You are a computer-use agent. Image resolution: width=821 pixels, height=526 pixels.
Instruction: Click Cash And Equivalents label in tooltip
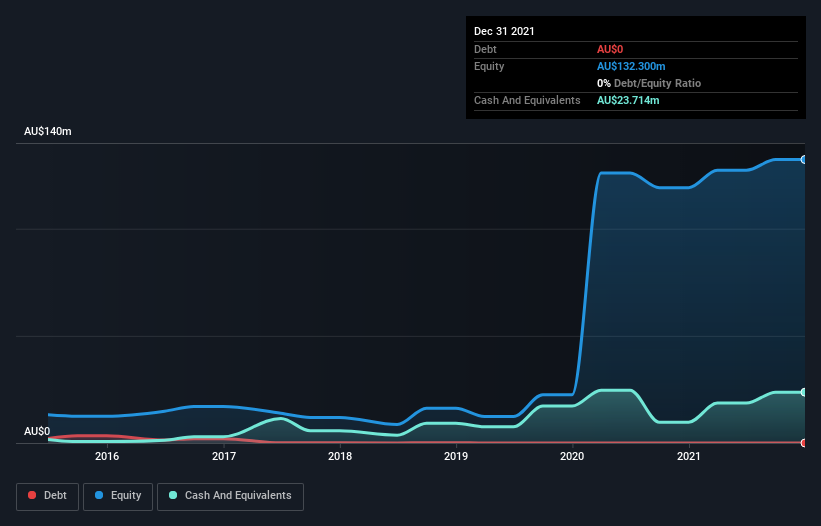(x=527, y=100)
